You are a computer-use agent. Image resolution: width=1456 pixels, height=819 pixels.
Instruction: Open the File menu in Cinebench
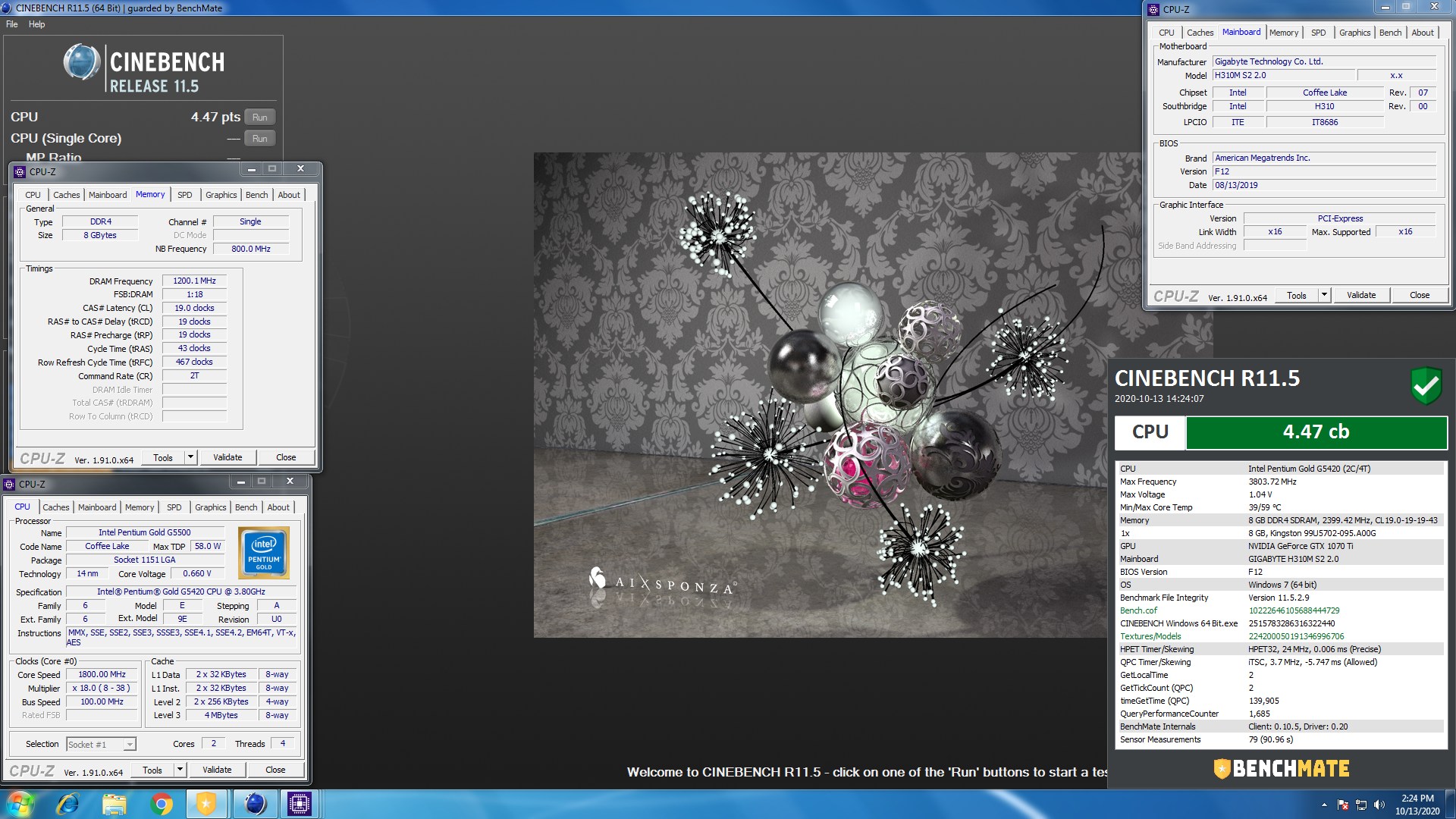click(12, 24)
